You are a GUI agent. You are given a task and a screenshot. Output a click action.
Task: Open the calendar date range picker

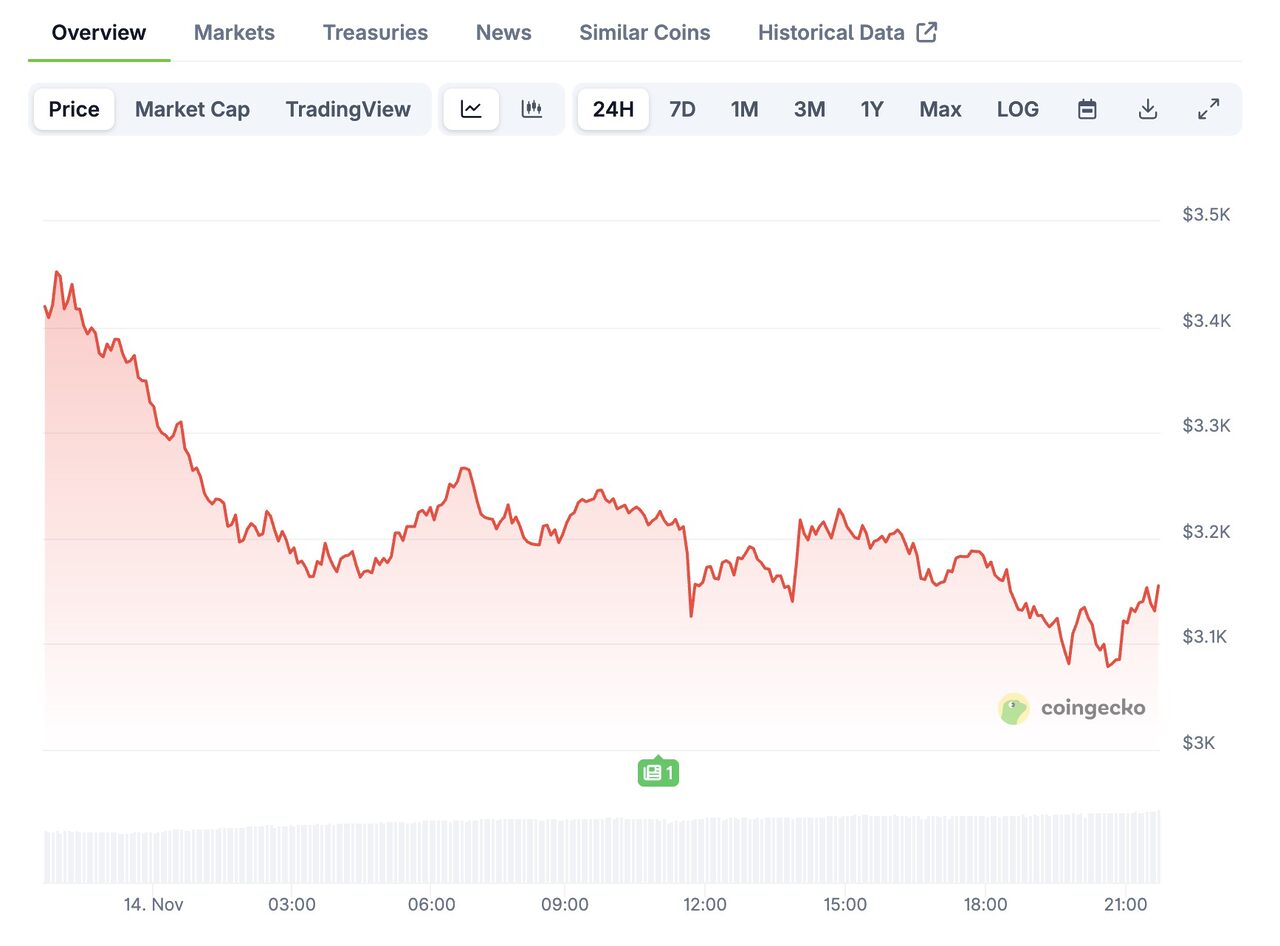[1087, 109]
